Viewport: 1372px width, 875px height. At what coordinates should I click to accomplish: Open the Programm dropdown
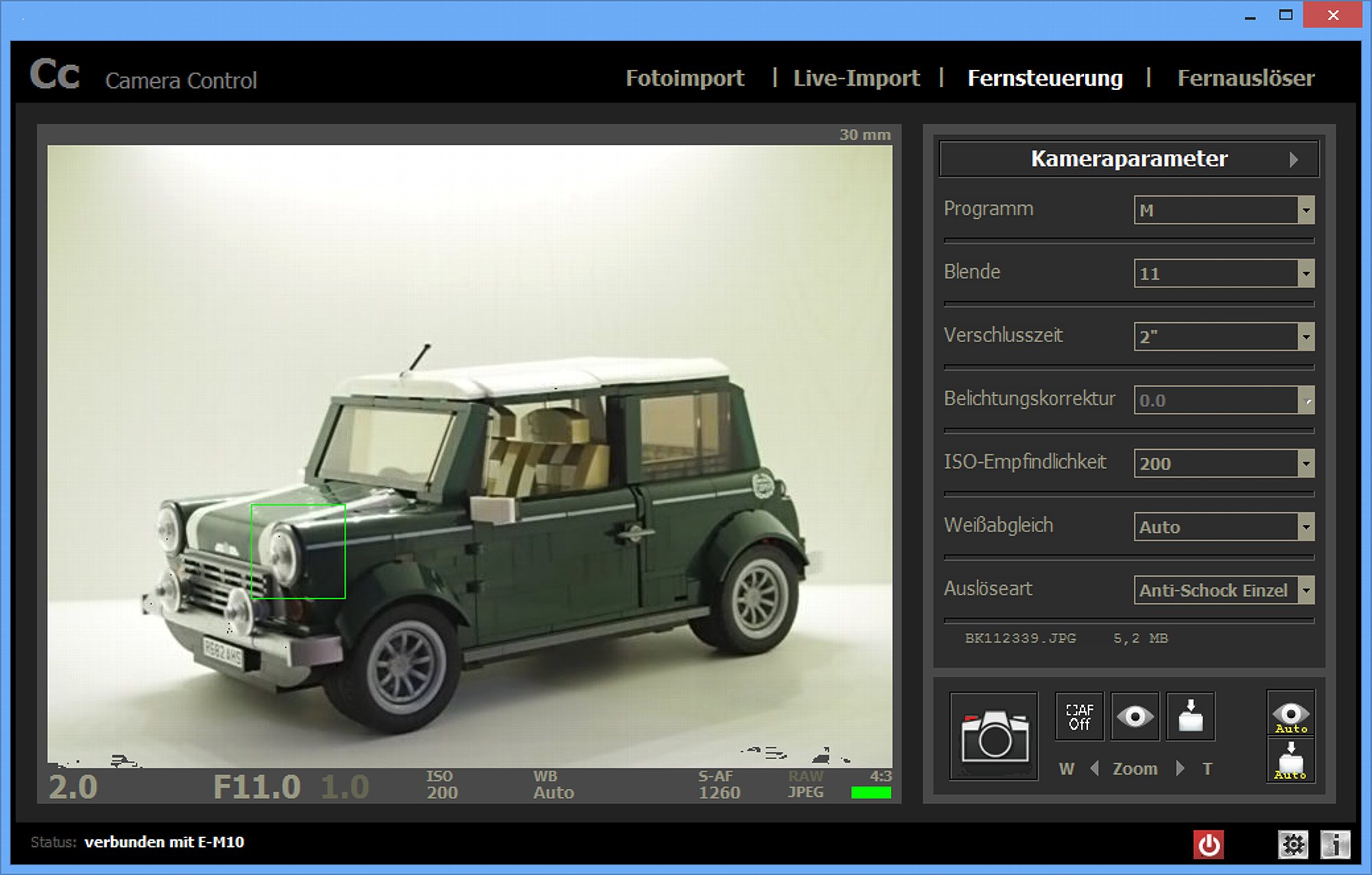[x=1224, y=210]
